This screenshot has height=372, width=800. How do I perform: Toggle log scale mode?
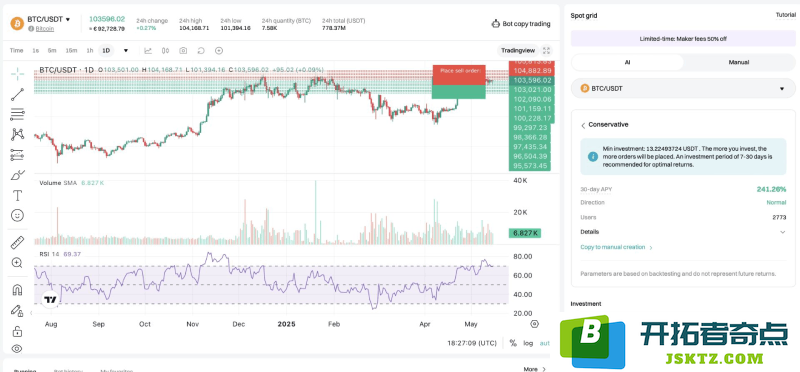click(528, 343)
